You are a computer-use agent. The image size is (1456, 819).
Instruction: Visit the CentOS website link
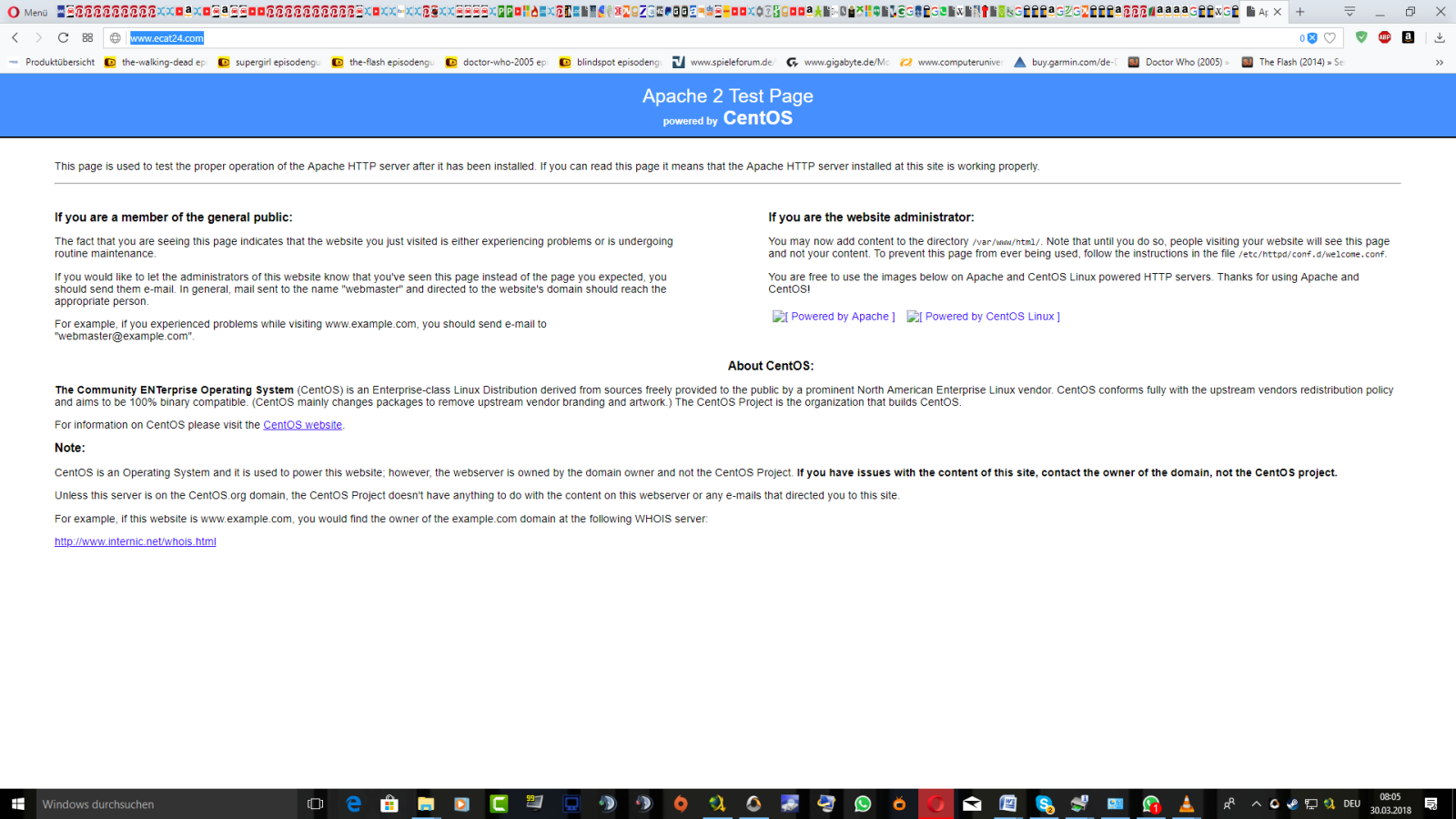pyautogui.click(x=303, y=425)
